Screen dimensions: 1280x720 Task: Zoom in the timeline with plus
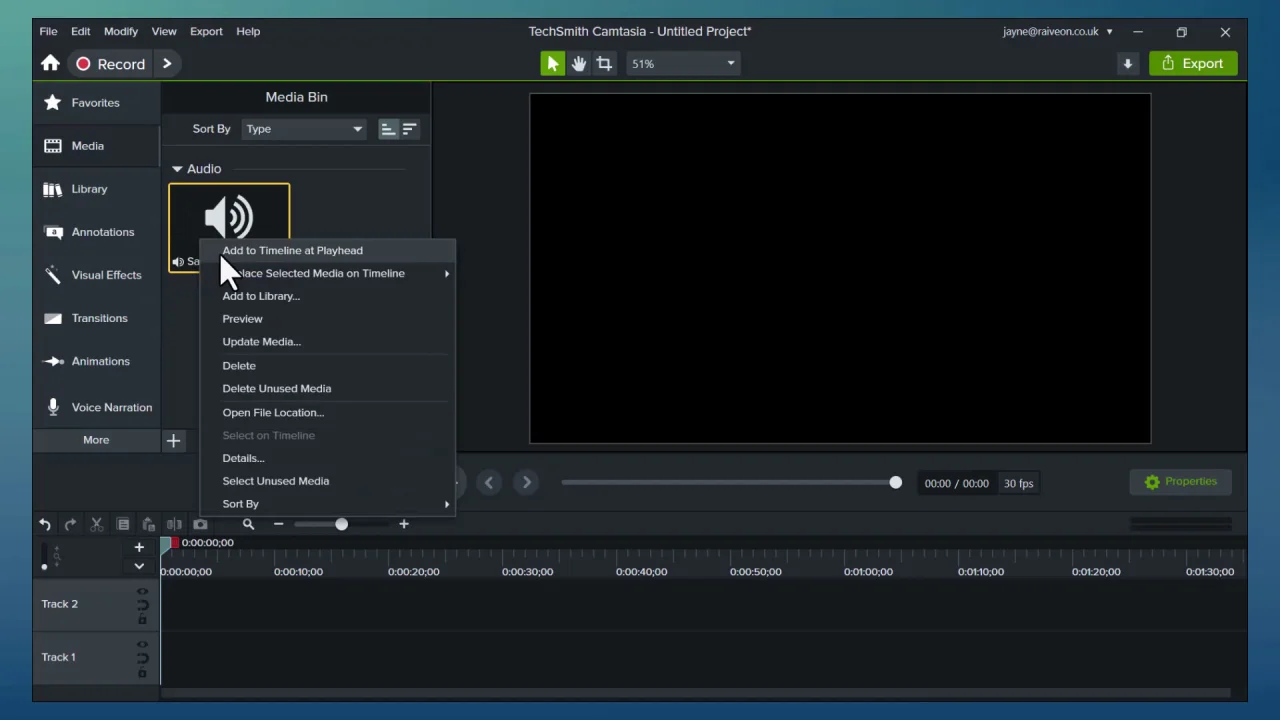(404, 524)
